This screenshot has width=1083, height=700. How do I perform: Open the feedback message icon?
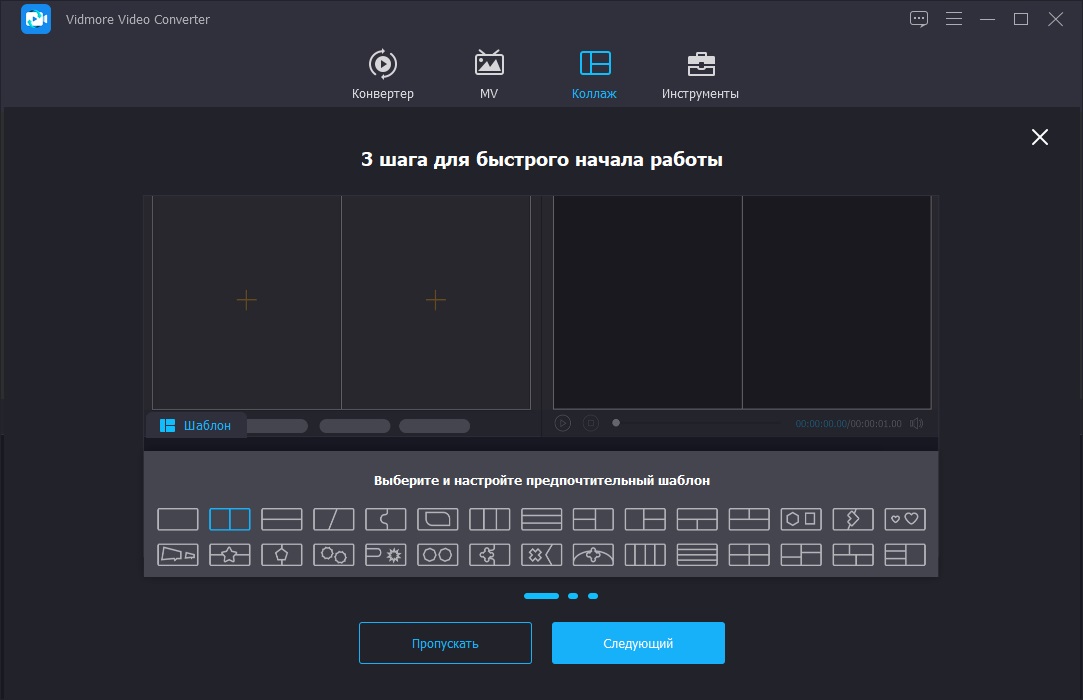coord(919,18)
